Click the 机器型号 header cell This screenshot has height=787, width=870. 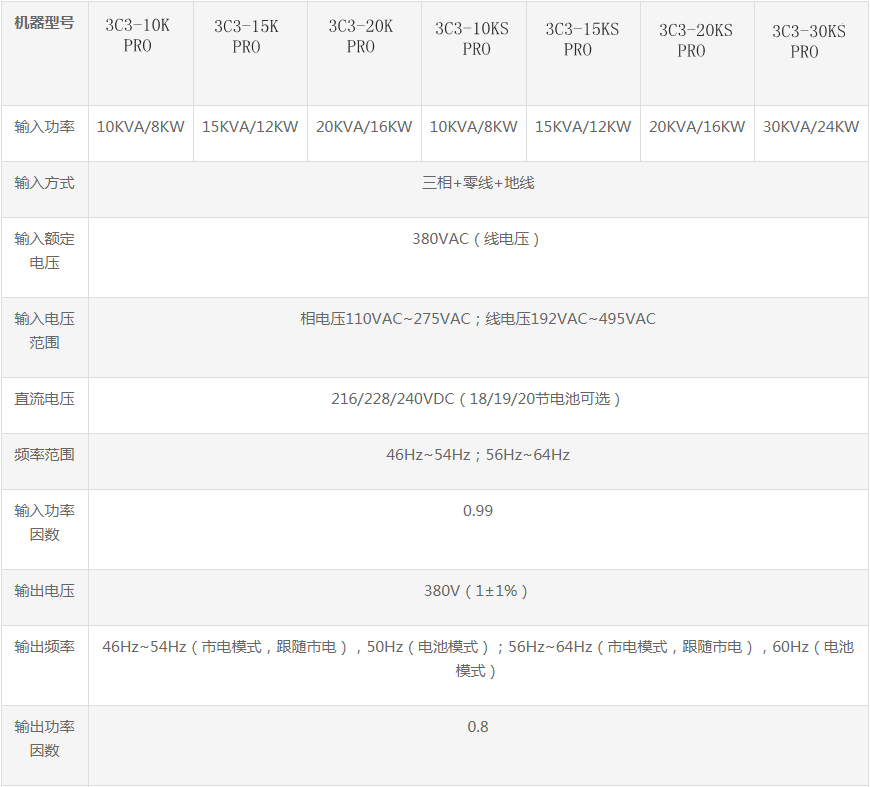coord(44,23)
